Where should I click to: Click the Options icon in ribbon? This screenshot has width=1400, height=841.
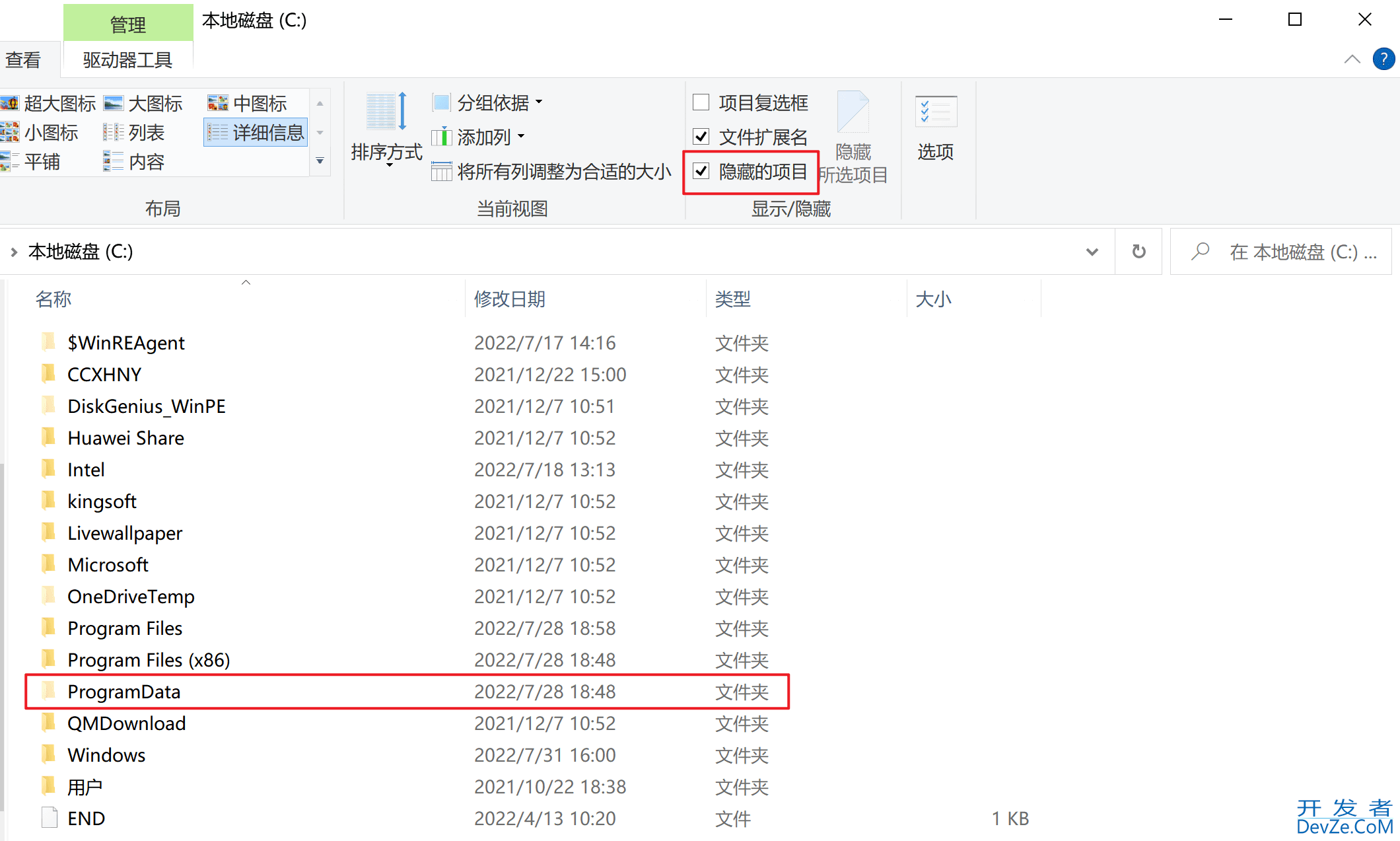tap(936, 112)
